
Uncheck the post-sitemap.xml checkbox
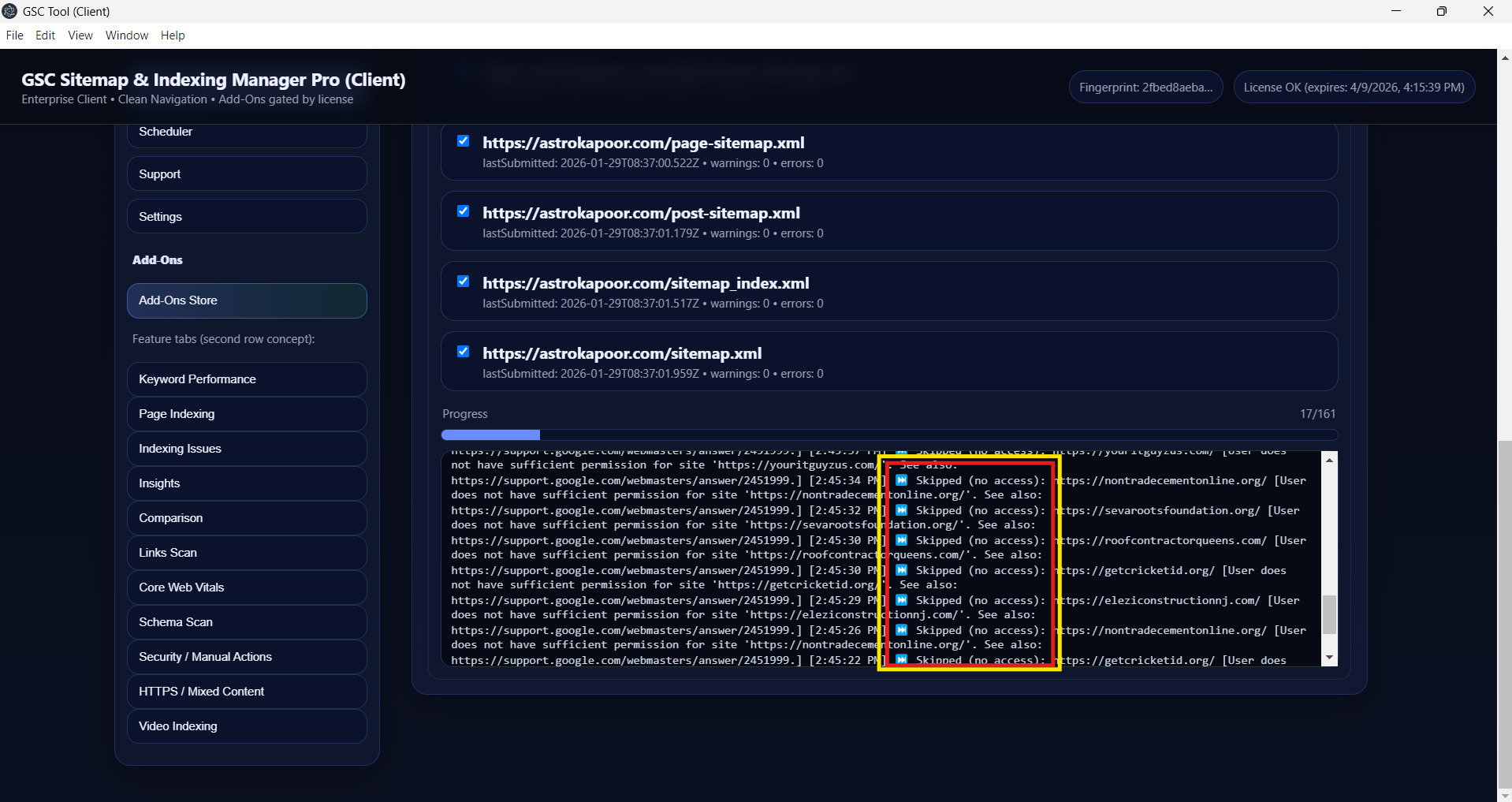pos(464,211)
